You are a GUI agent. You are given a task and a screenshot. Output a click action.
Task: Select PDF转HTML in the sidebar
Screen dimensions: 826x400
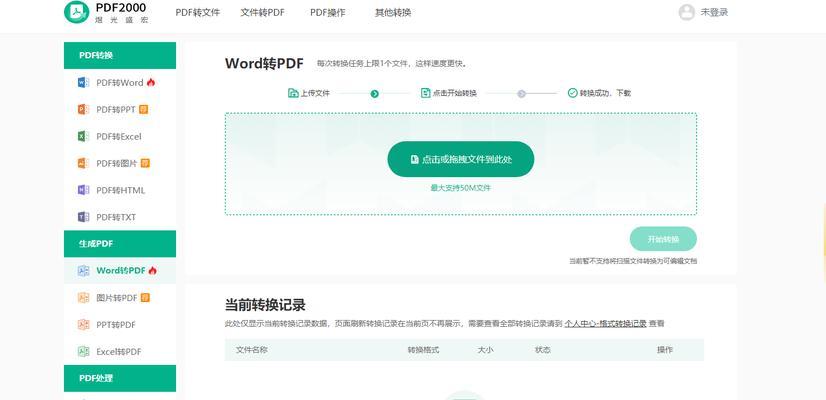120,190
